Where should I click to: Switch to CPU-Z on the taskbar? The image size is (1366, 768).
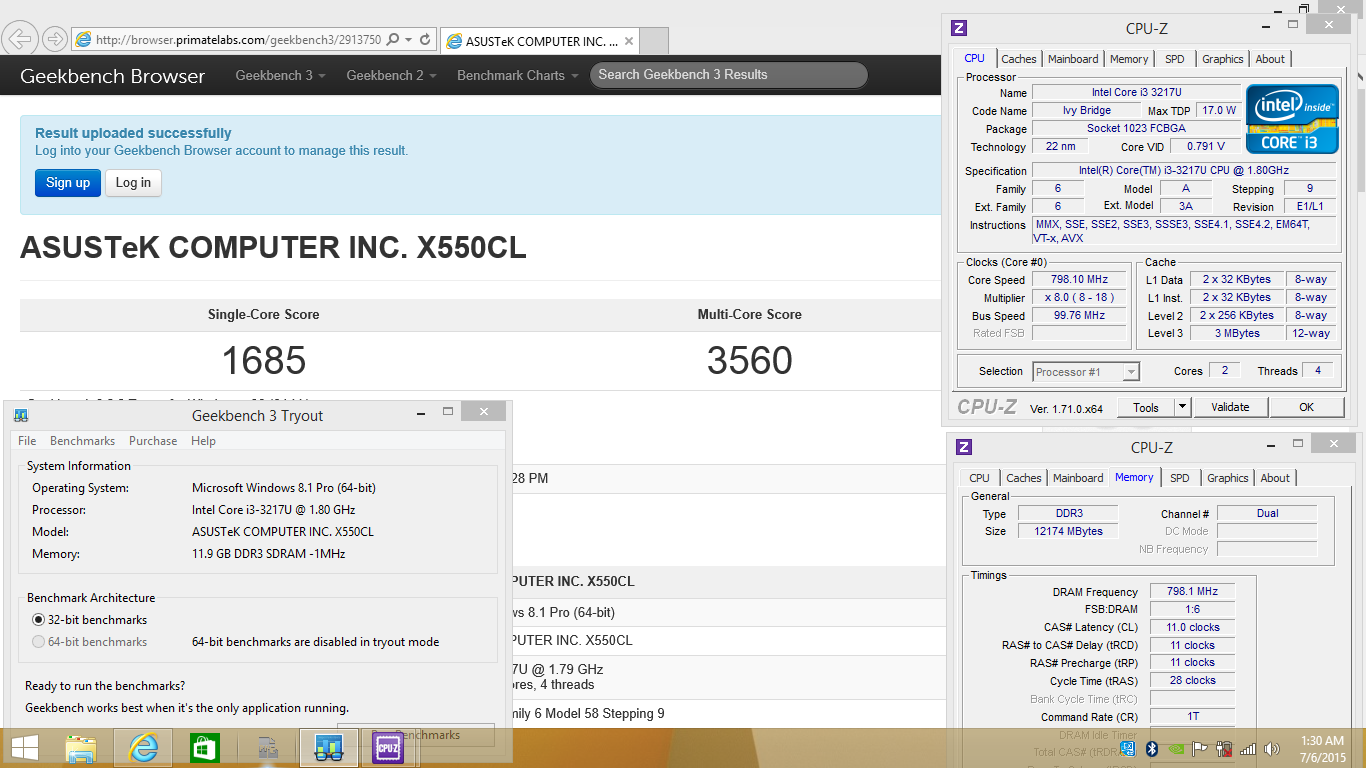click(x=388, y=748)
